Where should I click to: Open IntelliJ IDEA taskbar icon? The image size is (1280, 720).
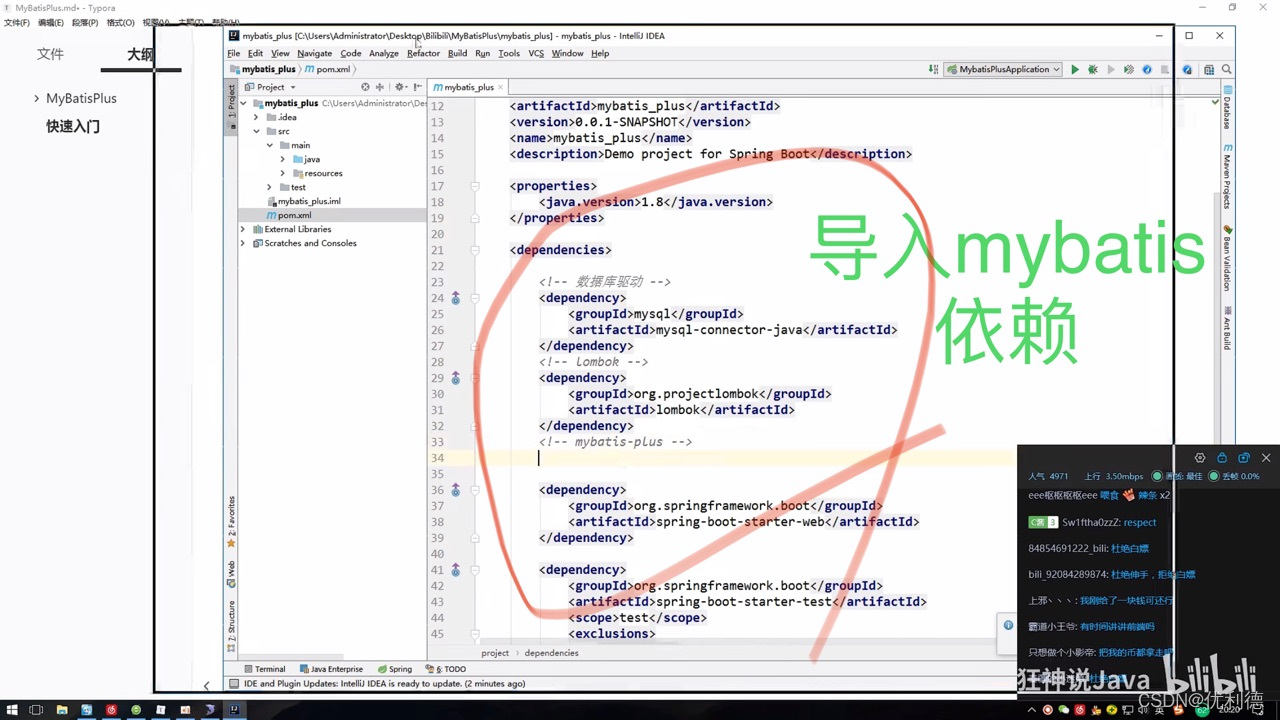[234, 710]
